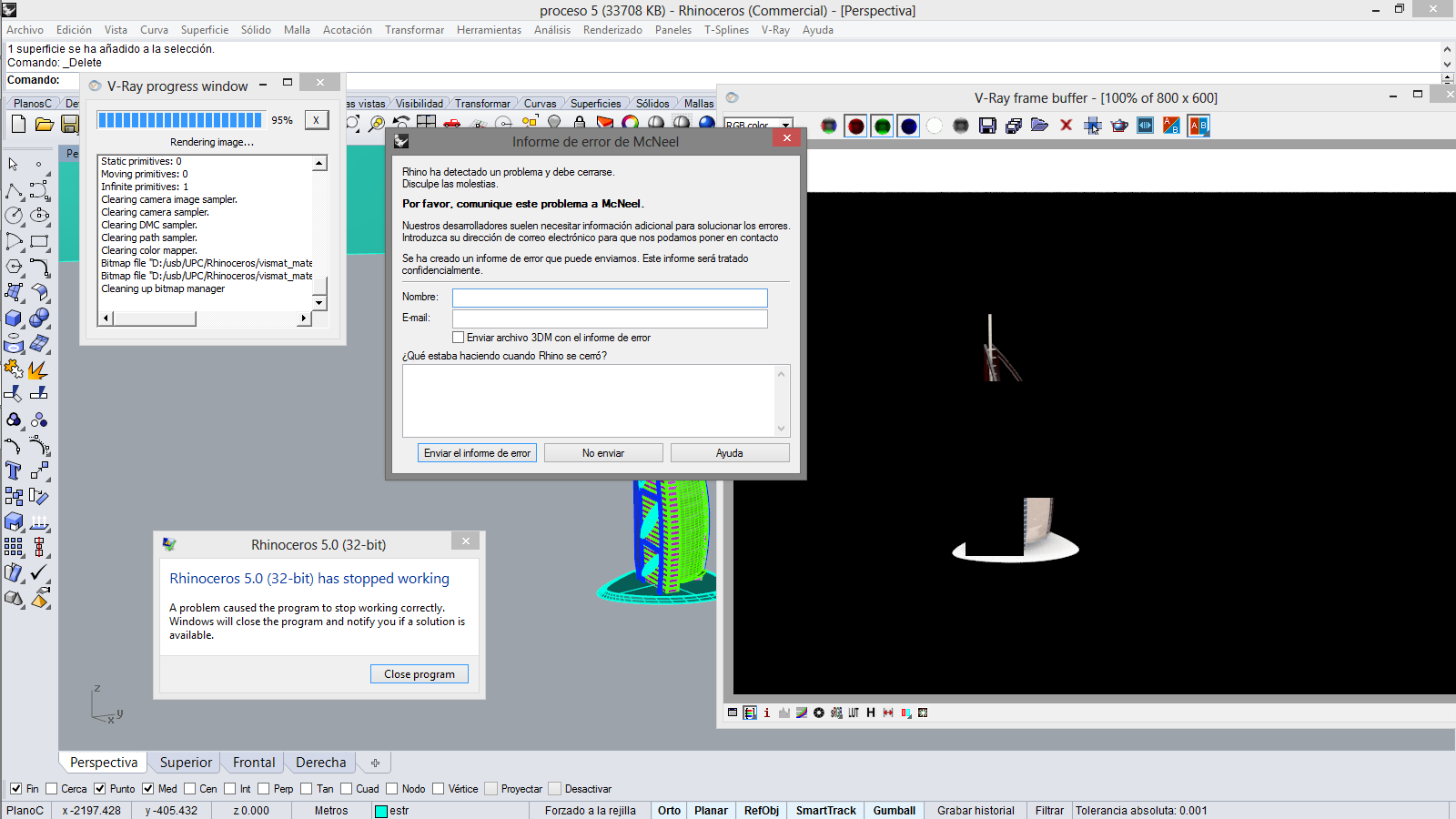This screenshot has height=819, width=1456.
Task: Select the Rectangle tool in left toolbar
Action: tap(38, 241)
